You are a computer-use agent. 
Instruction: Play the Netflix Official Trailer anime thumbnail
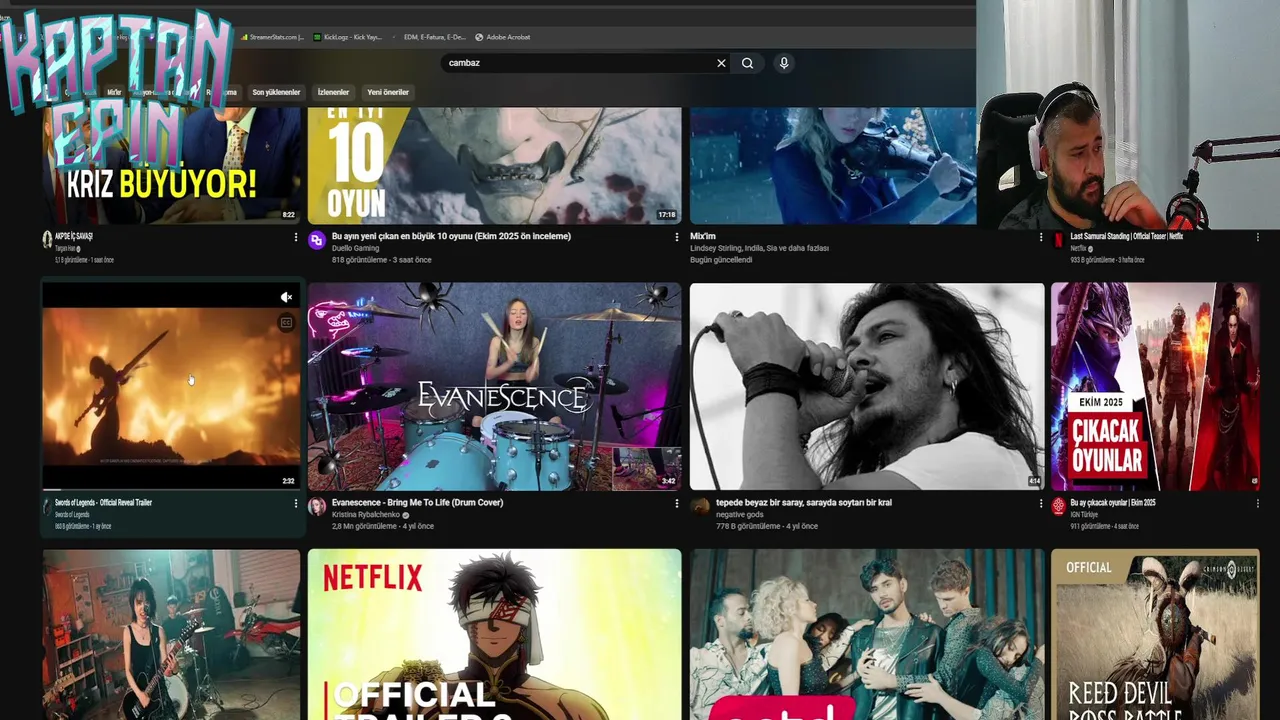494,634
